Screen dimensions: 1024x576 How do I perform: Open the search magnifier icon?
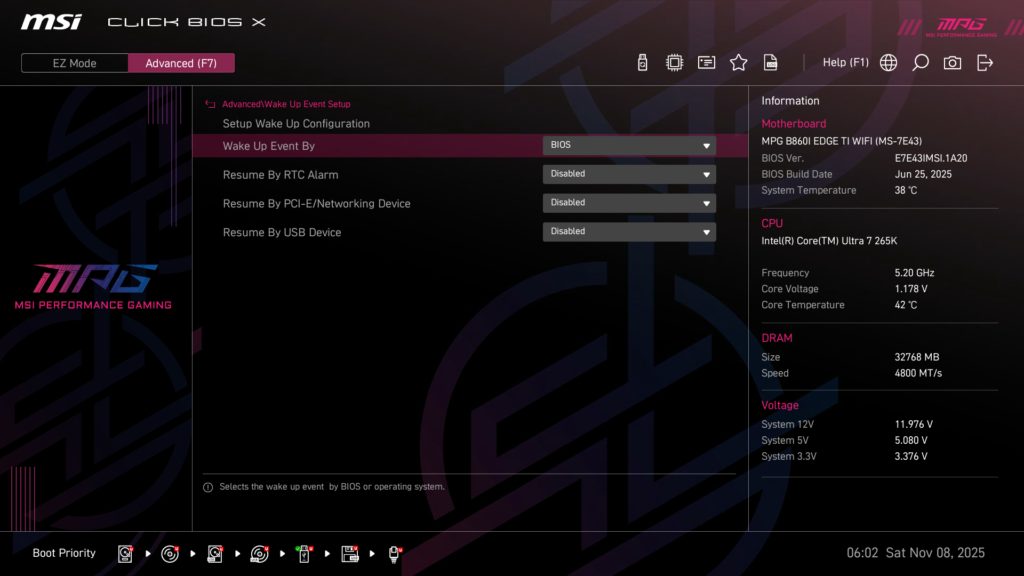click(918, 61)
